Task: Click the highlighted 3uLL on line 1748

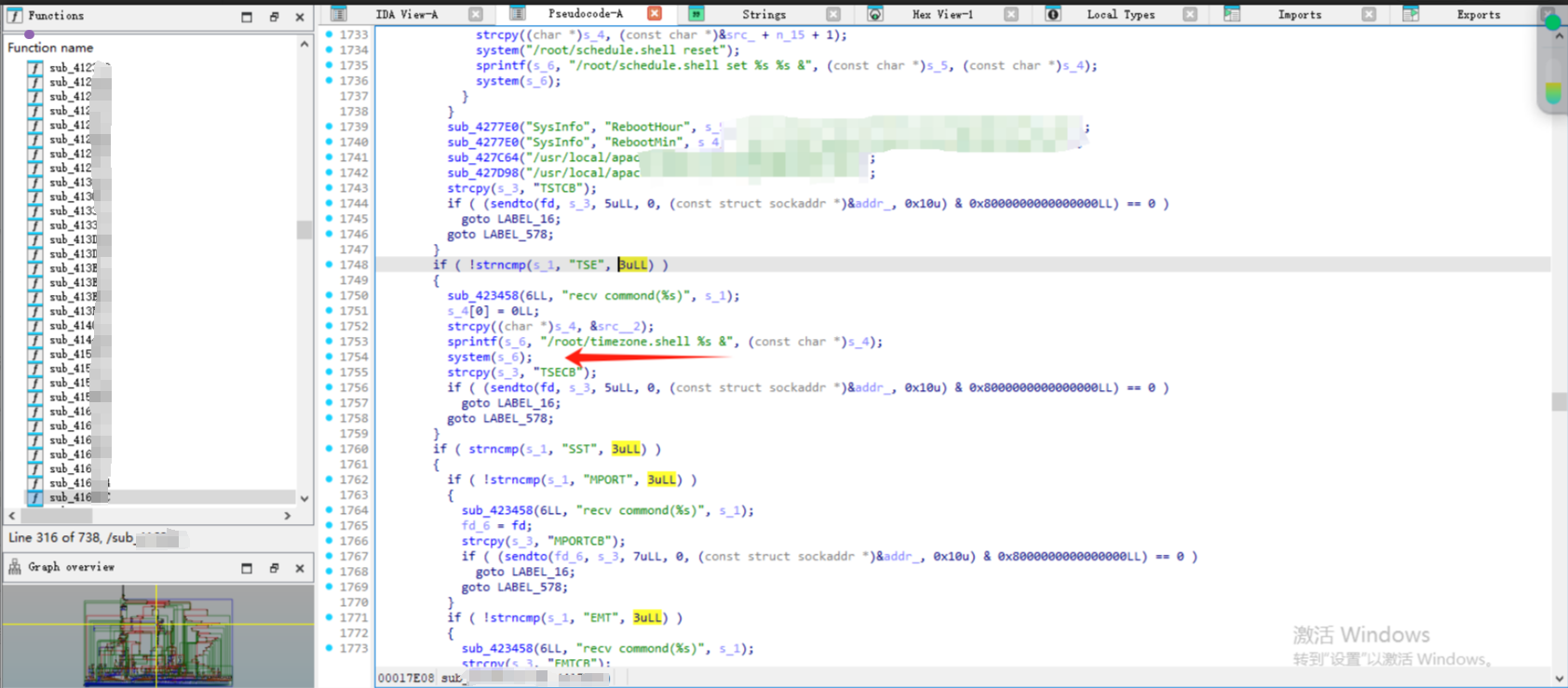Action: coord(633,264)
